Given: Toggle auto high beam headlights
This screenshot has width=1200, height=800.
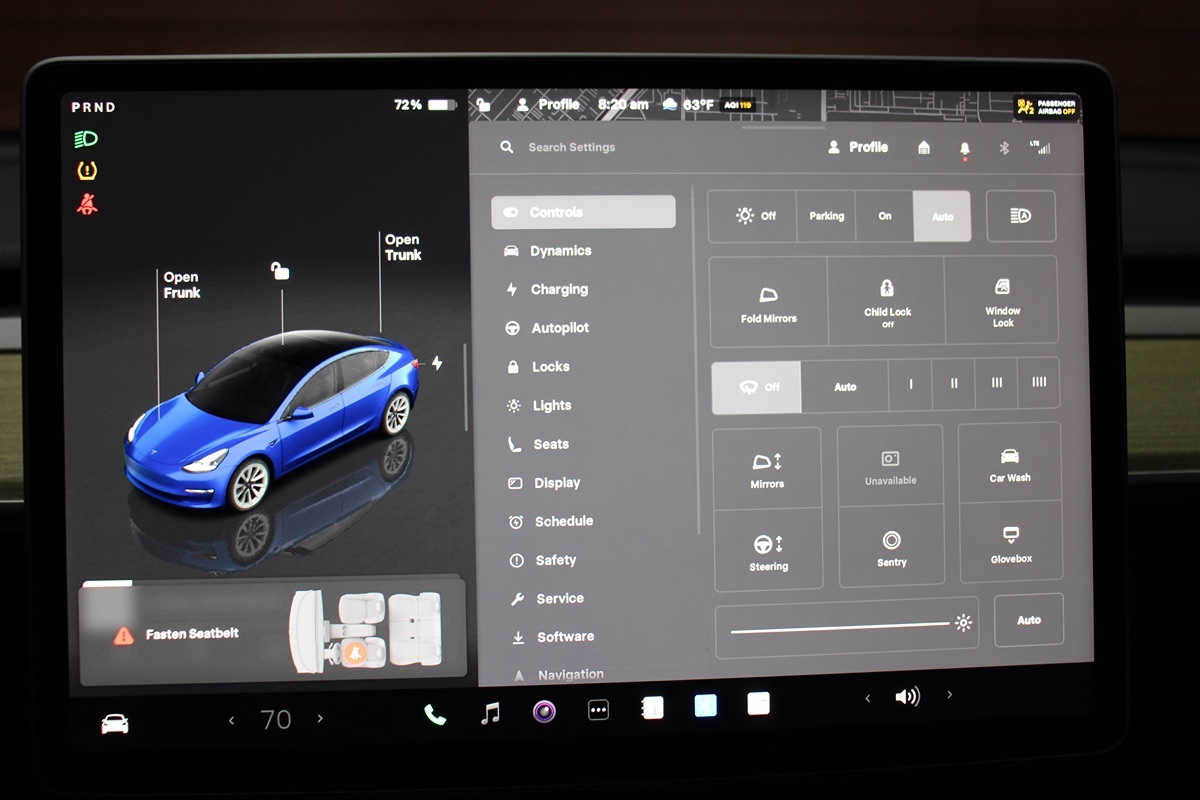Looking at the screenshot, I should point(1020,216).
